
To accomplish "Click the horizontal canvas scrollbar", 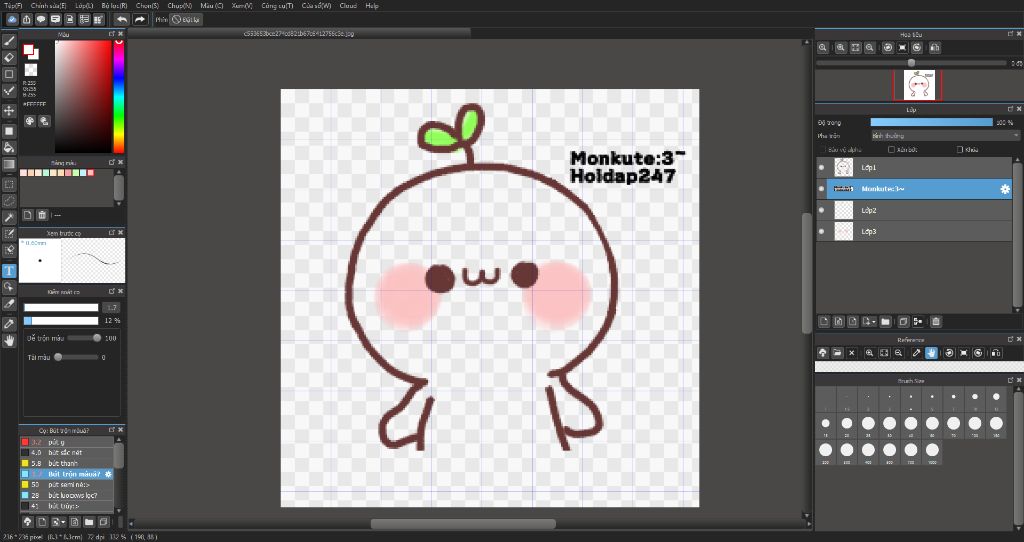I will coord(463,524).
